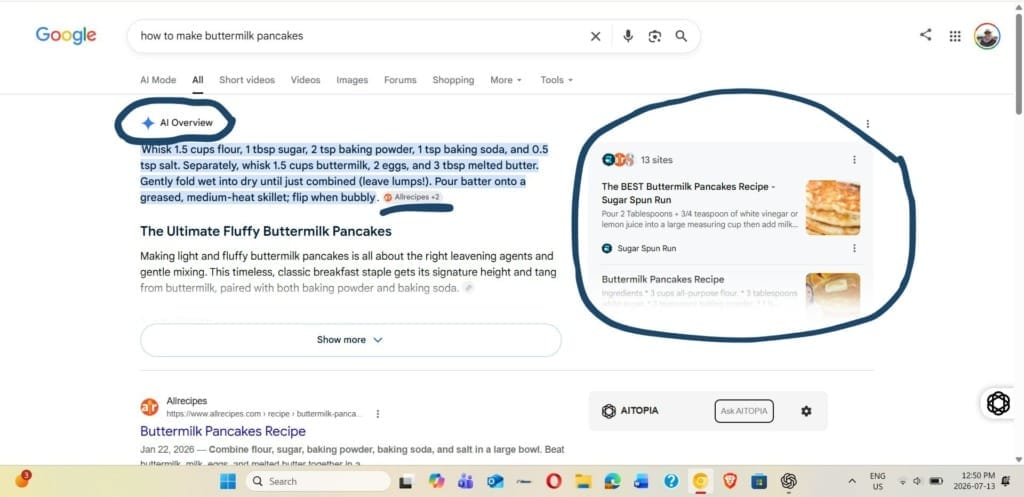
Task: Switch to the Videos tab
Action: [306, 80]
